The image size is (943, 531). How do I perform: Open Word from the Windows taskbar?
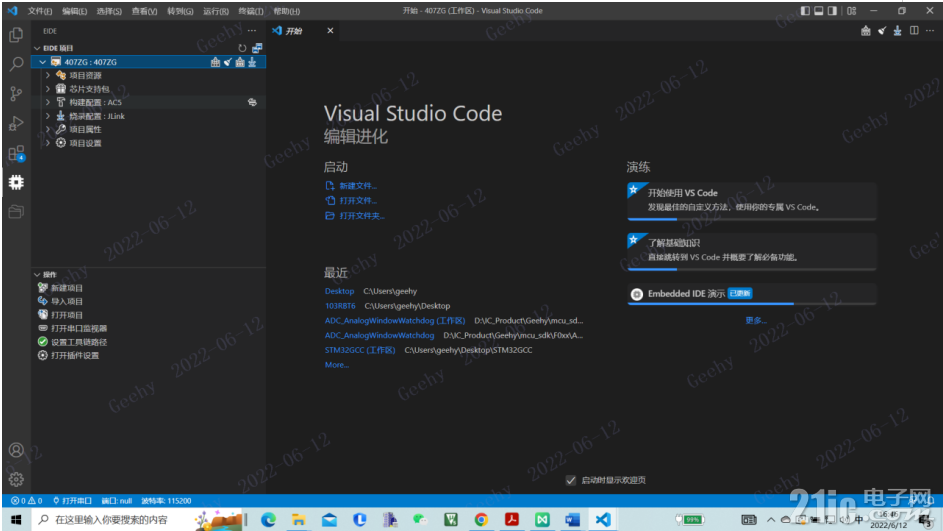572,520
